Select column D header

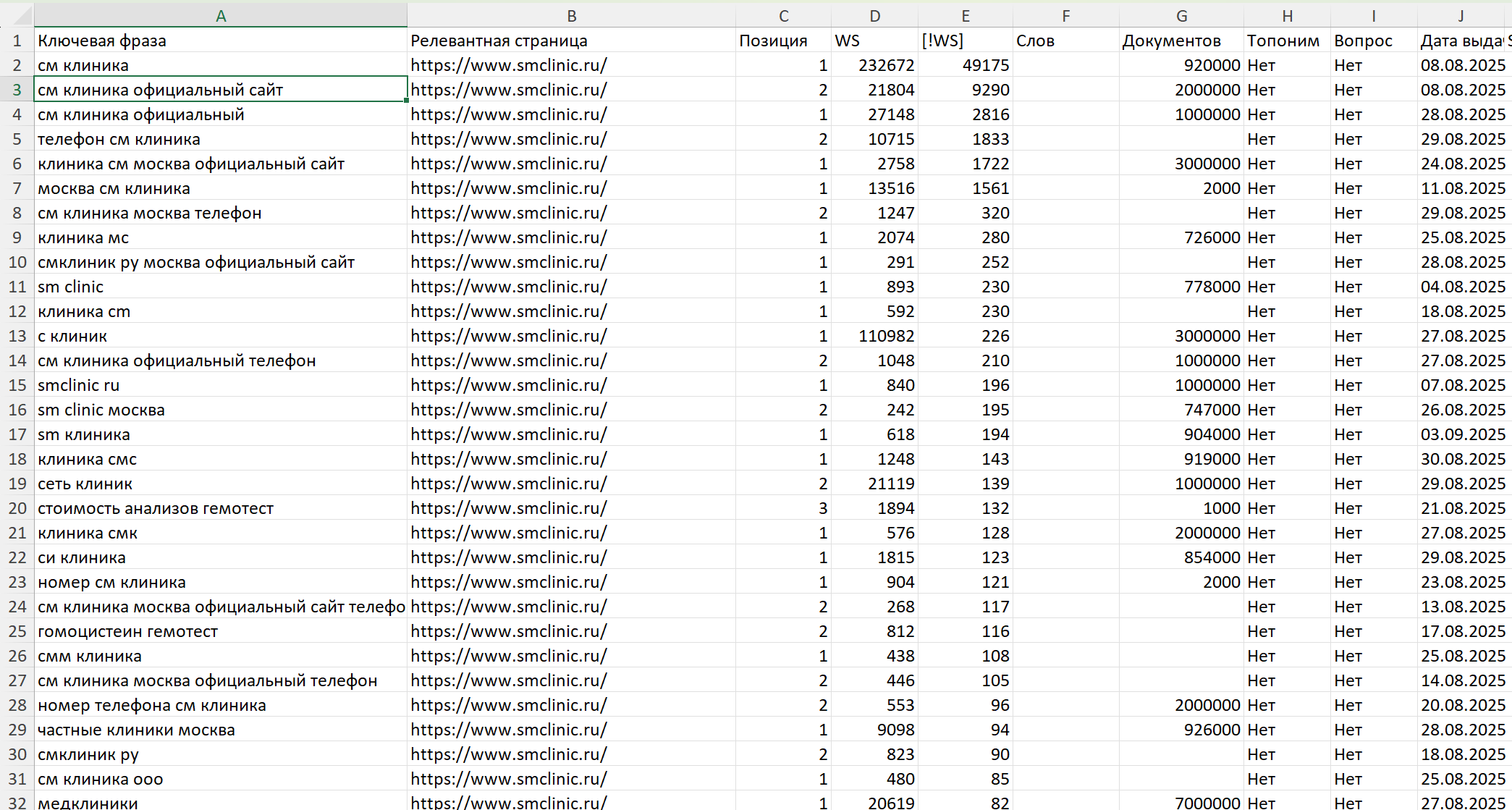(875, 16)
